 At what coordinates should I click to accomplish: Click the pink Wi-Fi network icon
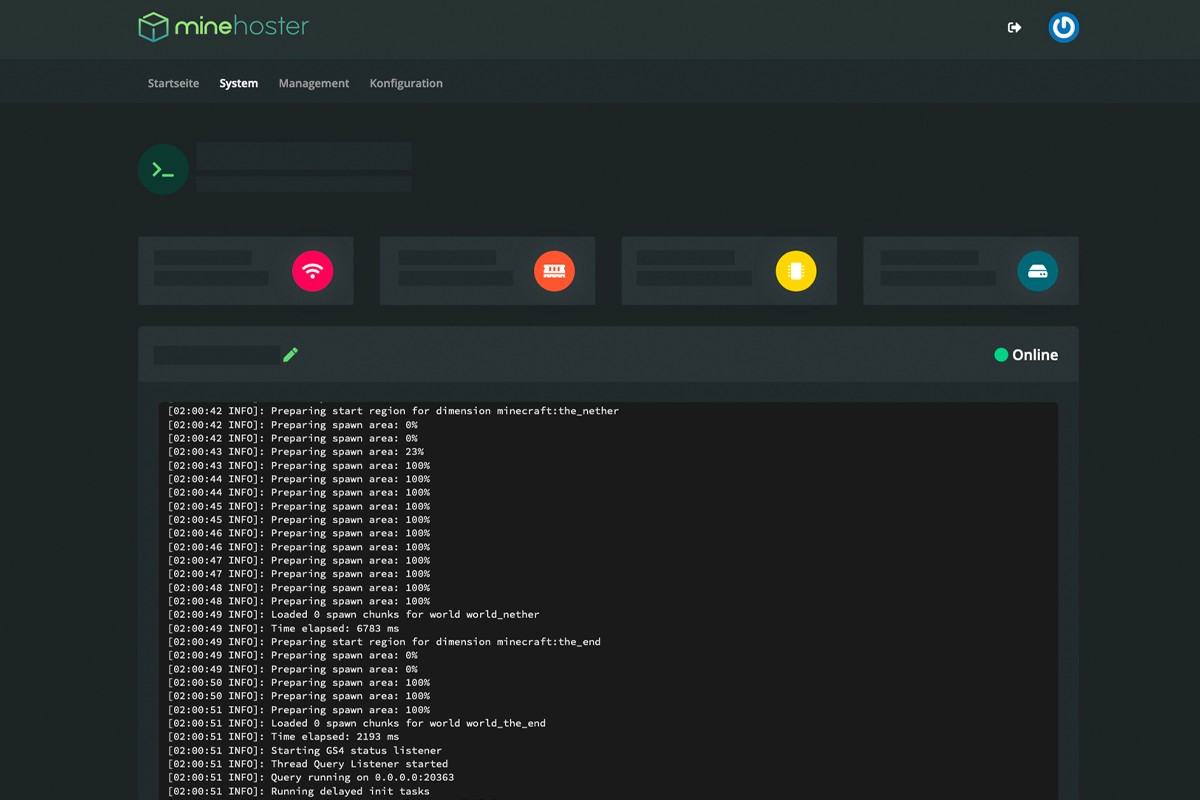pyautogui.click(x=313, y=271)
